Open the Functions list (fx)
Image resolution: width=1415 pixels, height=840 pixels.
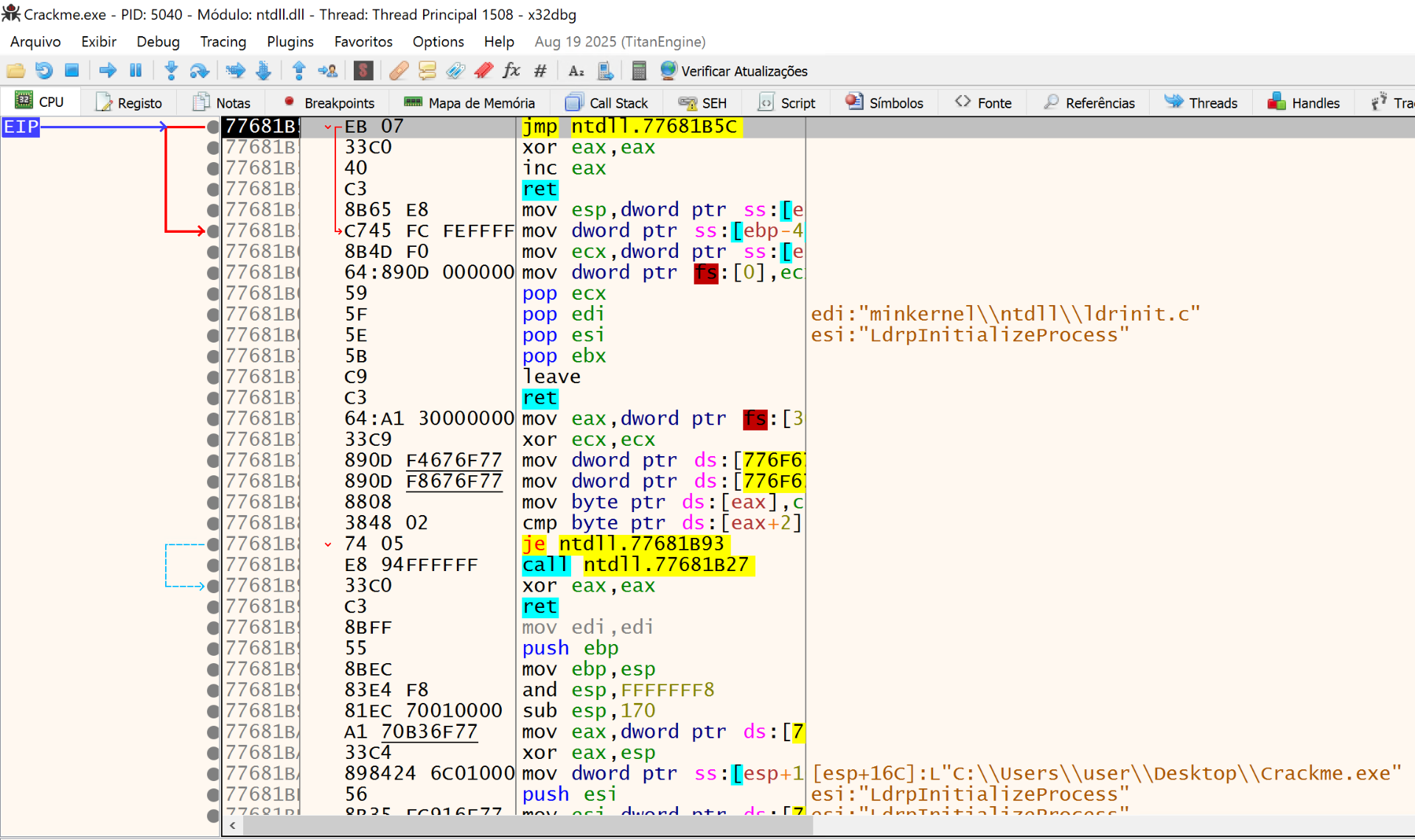coord(511,71)
